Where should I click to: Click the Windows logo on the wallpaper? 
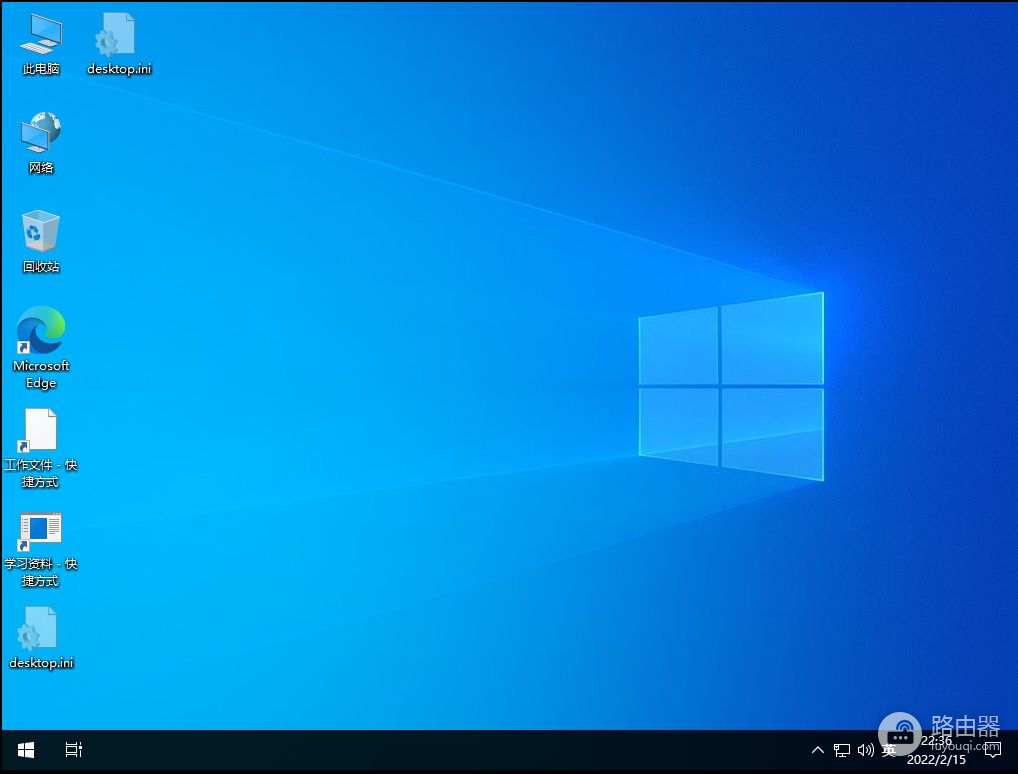click(x=731, y=386)
